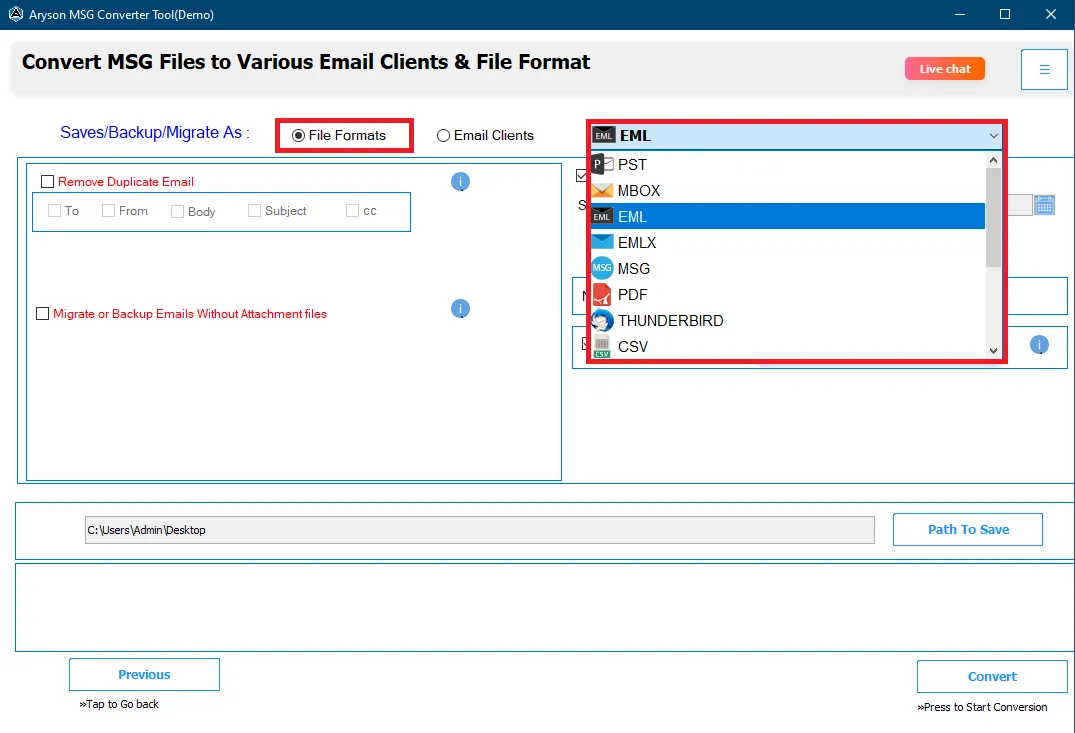
Task: Close the Aryson MSG Converter window
Action: tap(1050, 14)
